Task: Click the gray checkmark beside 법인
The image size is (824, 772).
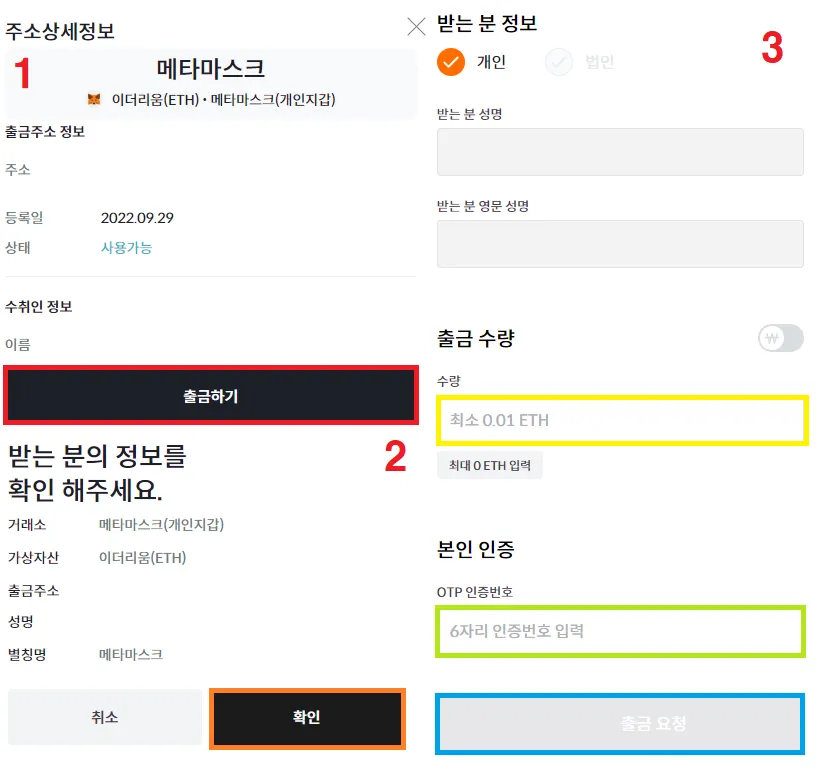Action: click(559, 62)
